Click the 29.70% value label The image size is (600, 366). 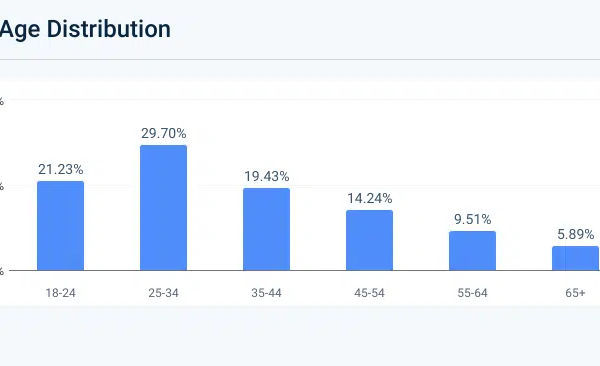pyautogui.click(x=163, y=133)
